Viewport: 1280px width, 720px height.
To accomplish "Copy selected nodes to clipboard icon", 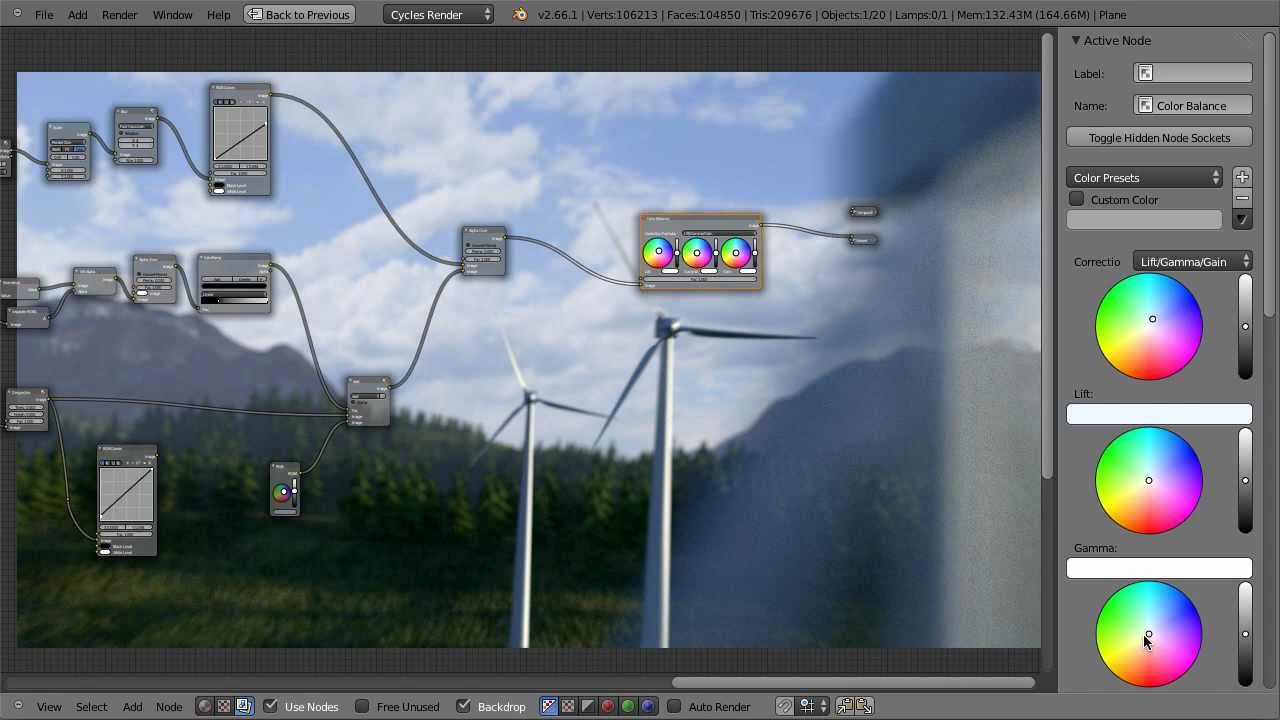I will [x=845, y=706].
